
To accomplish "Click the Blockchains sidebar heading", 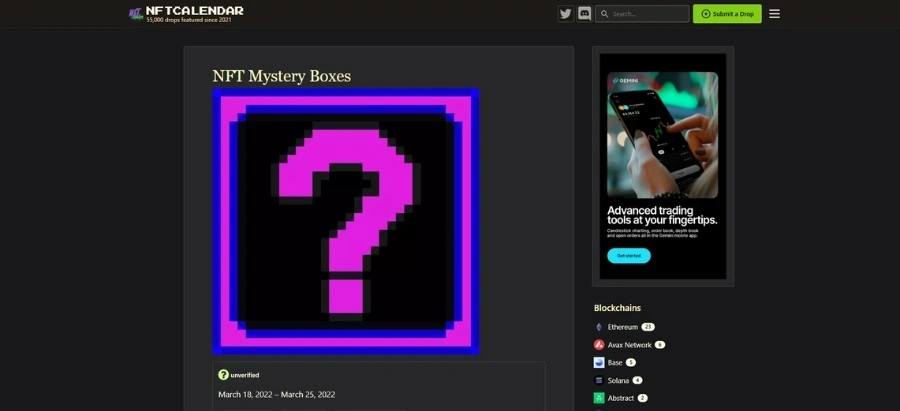I will click(x=617, y=308).
